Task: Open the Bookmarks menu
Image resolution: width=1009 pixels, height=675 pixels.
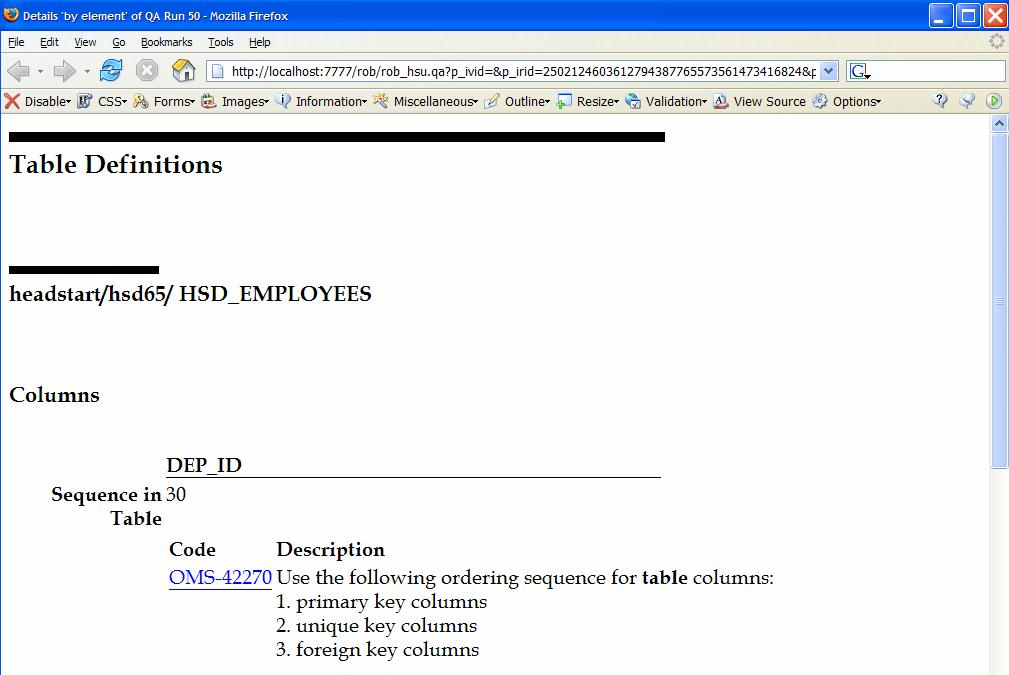Action: click(167, 42)
